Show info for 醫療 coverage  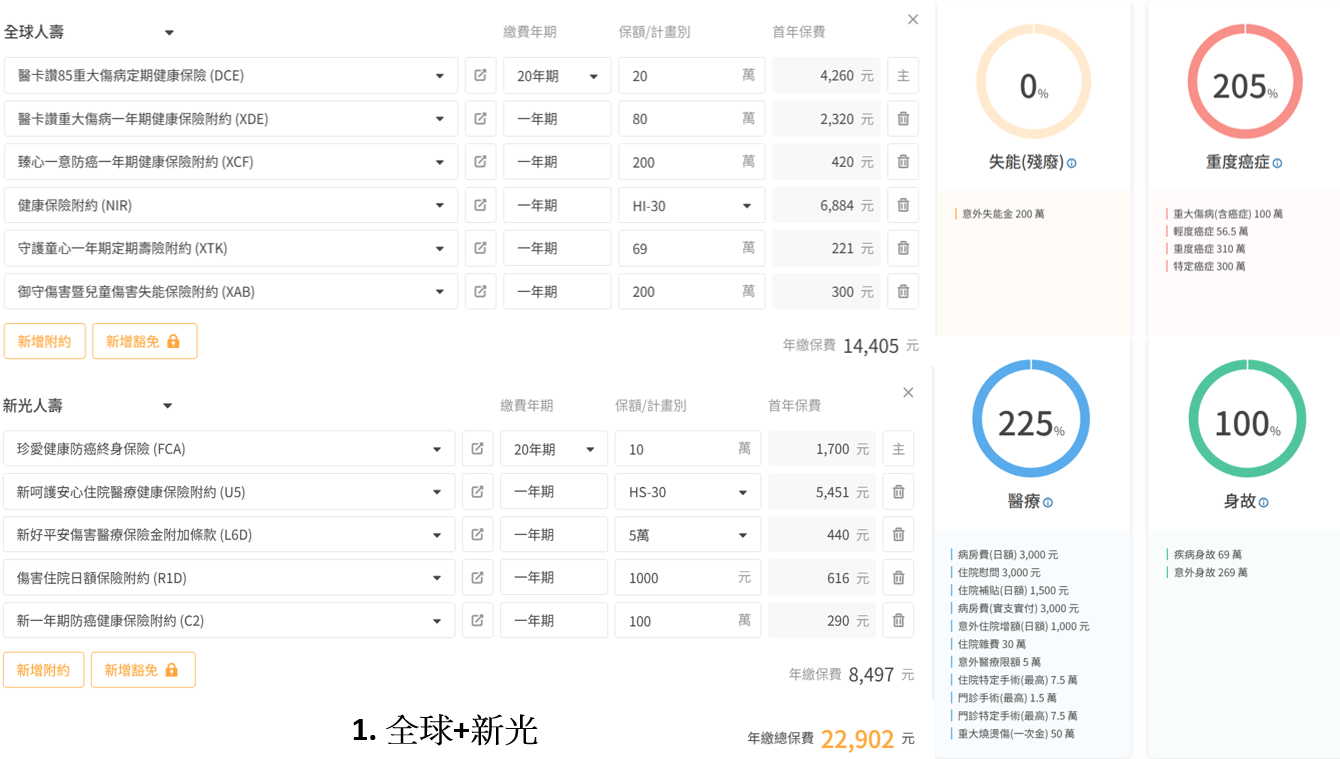[x=1048, y=503]
